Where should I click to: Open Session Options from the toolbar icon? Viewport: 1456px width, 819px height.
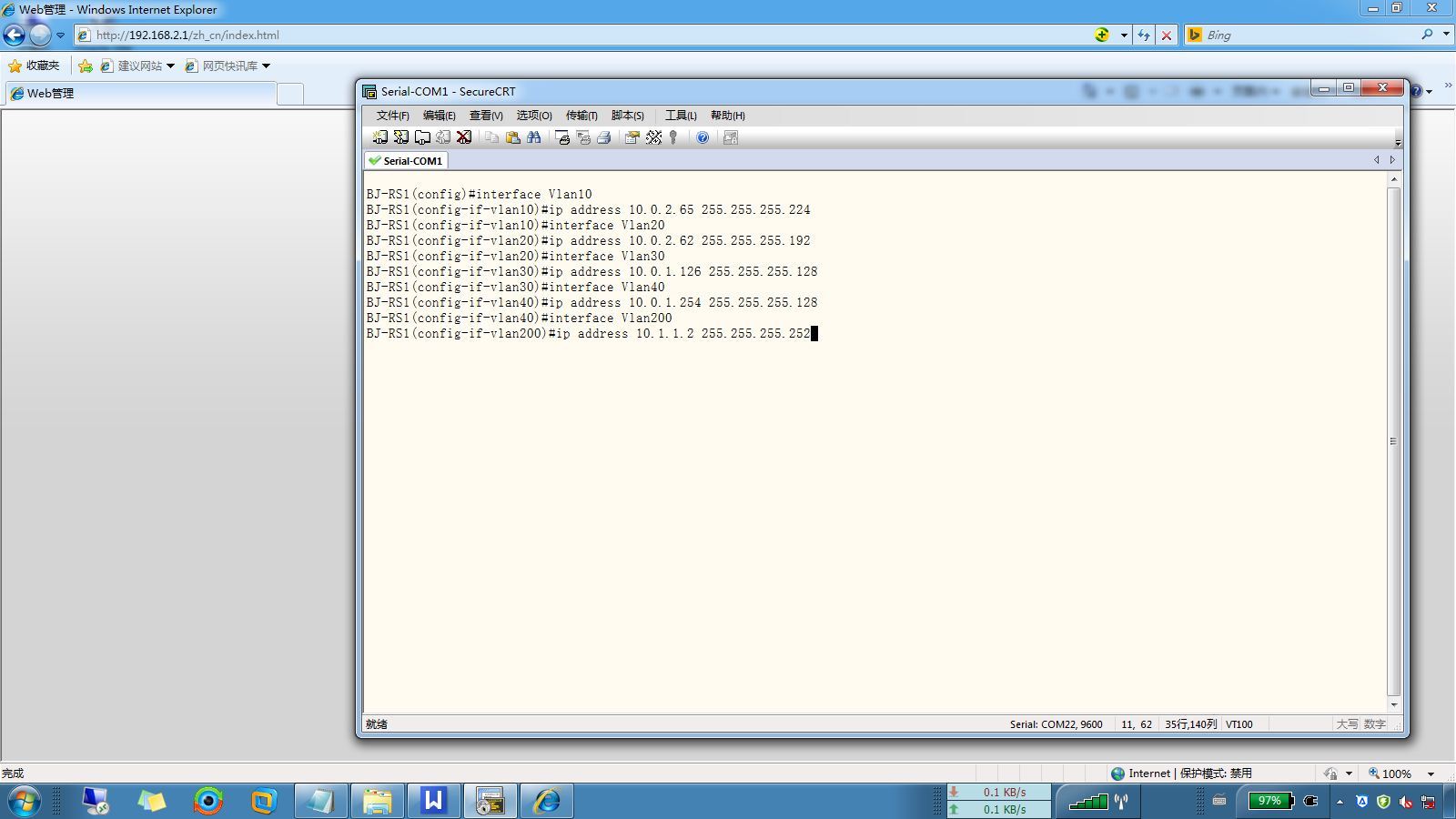632,137
